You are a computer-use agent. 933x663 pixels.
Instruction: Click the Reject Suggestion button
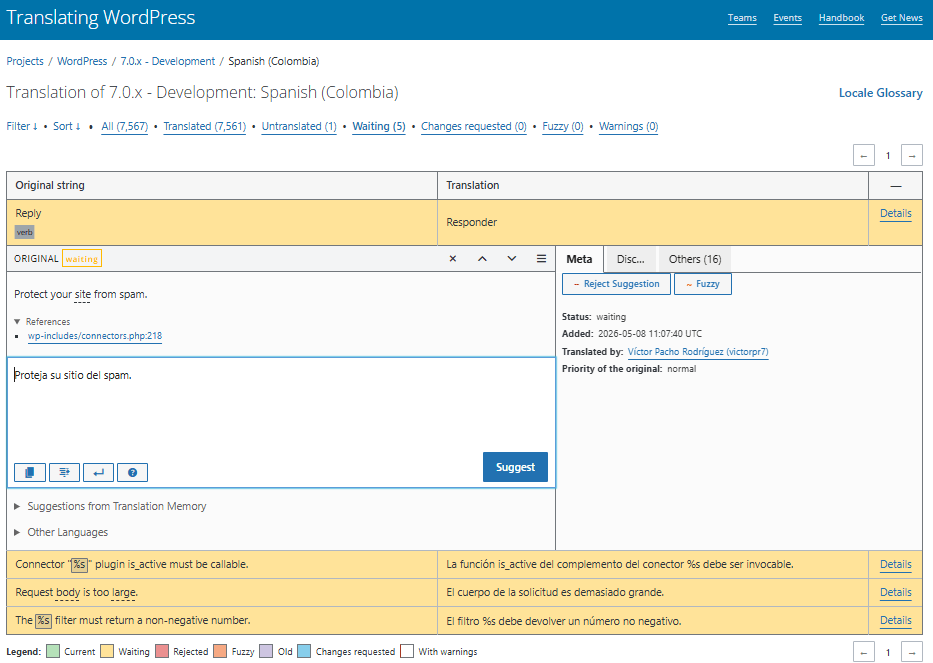pyautogui.click(x=616, y=284)
